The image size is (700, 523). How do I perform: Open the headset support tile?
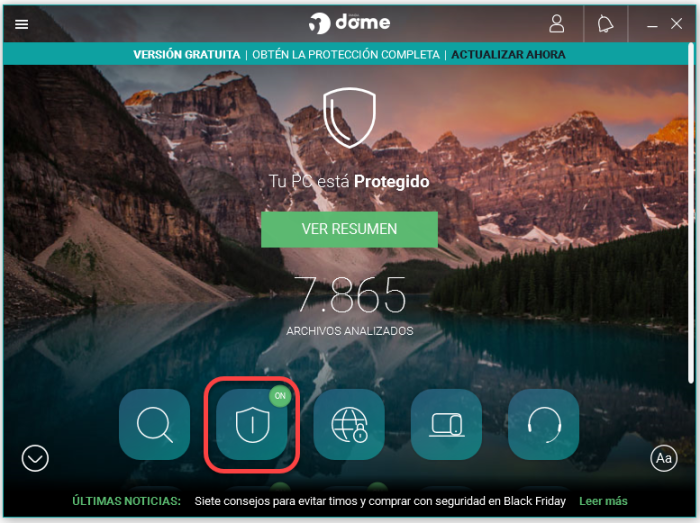[x=544, y=424]
